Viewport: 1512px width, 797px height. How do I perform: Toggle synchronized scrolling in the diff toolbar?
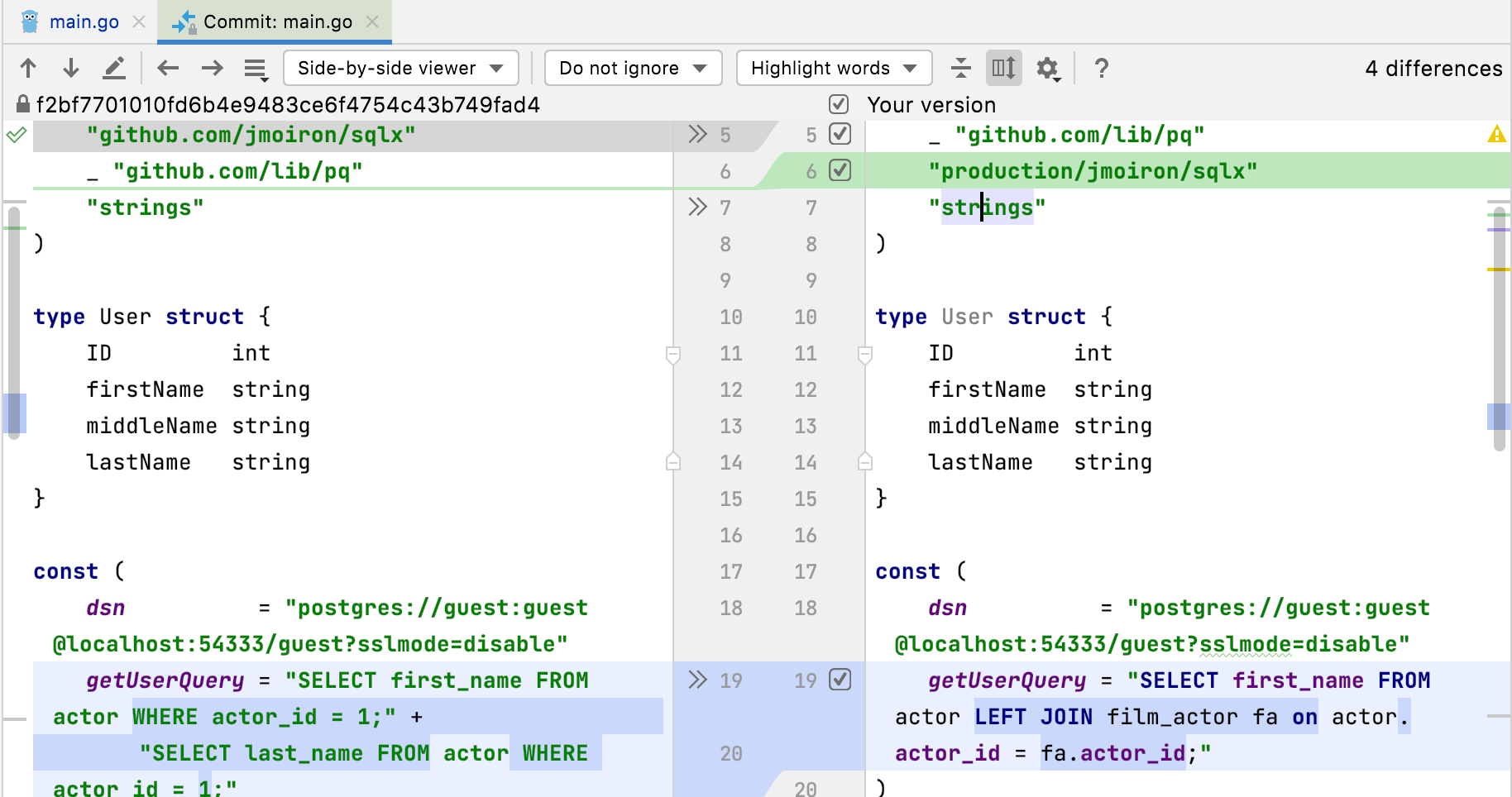[1002, 68]
